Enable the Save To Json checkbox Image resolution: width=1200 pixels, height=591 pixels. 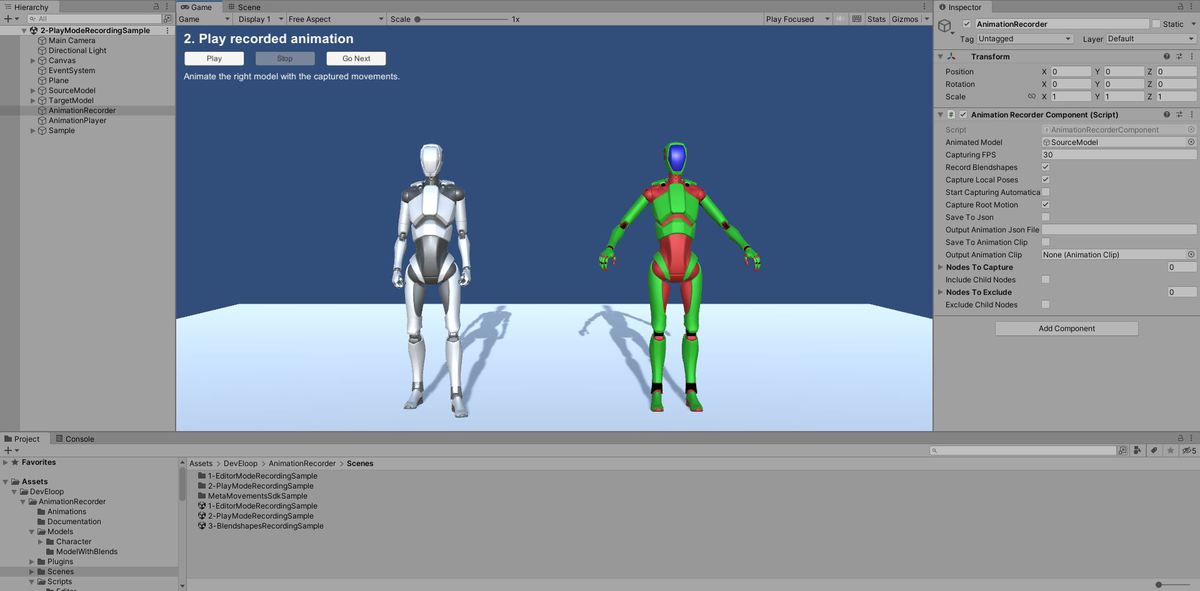pos(1046,217)
